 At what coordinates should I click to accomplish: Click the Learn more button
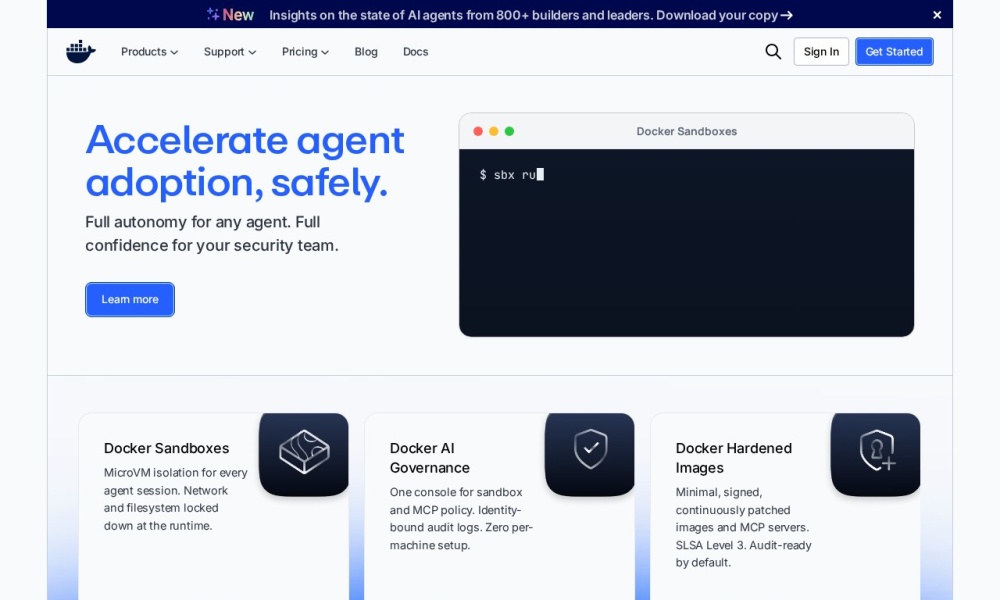tap(130, 299)
